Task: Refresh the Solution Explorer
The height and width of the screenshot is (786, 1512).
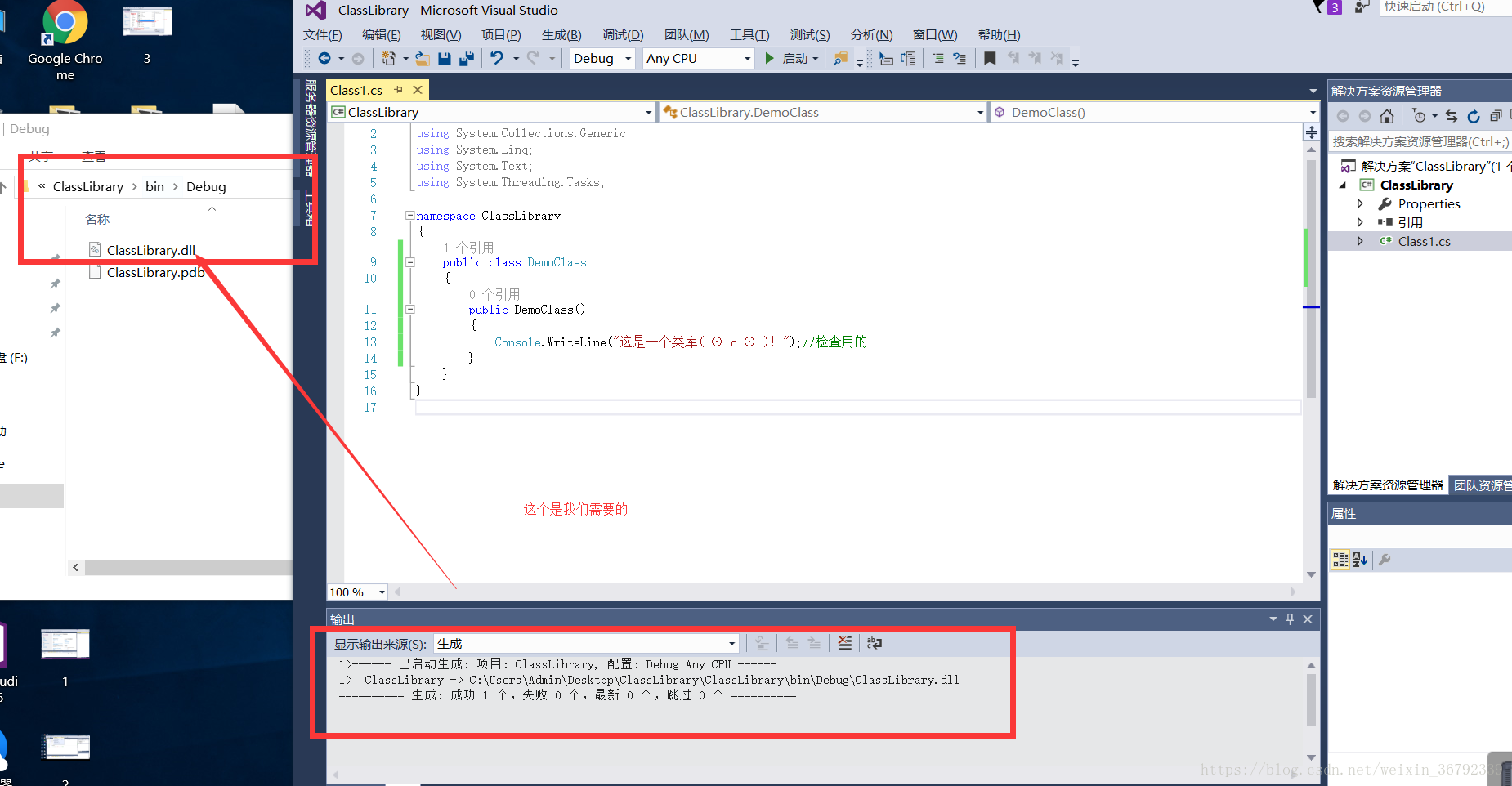Action: point(1474,116)
